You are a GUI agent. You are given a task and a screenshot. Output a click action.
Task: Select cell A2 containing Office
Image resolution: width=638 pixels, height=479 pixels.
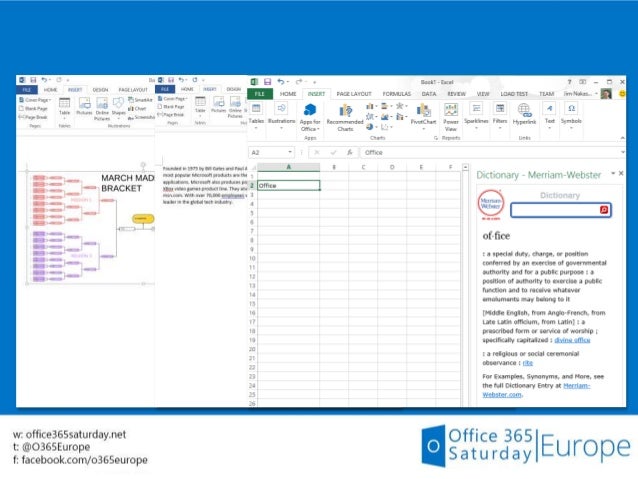click(x=288, y=186)
